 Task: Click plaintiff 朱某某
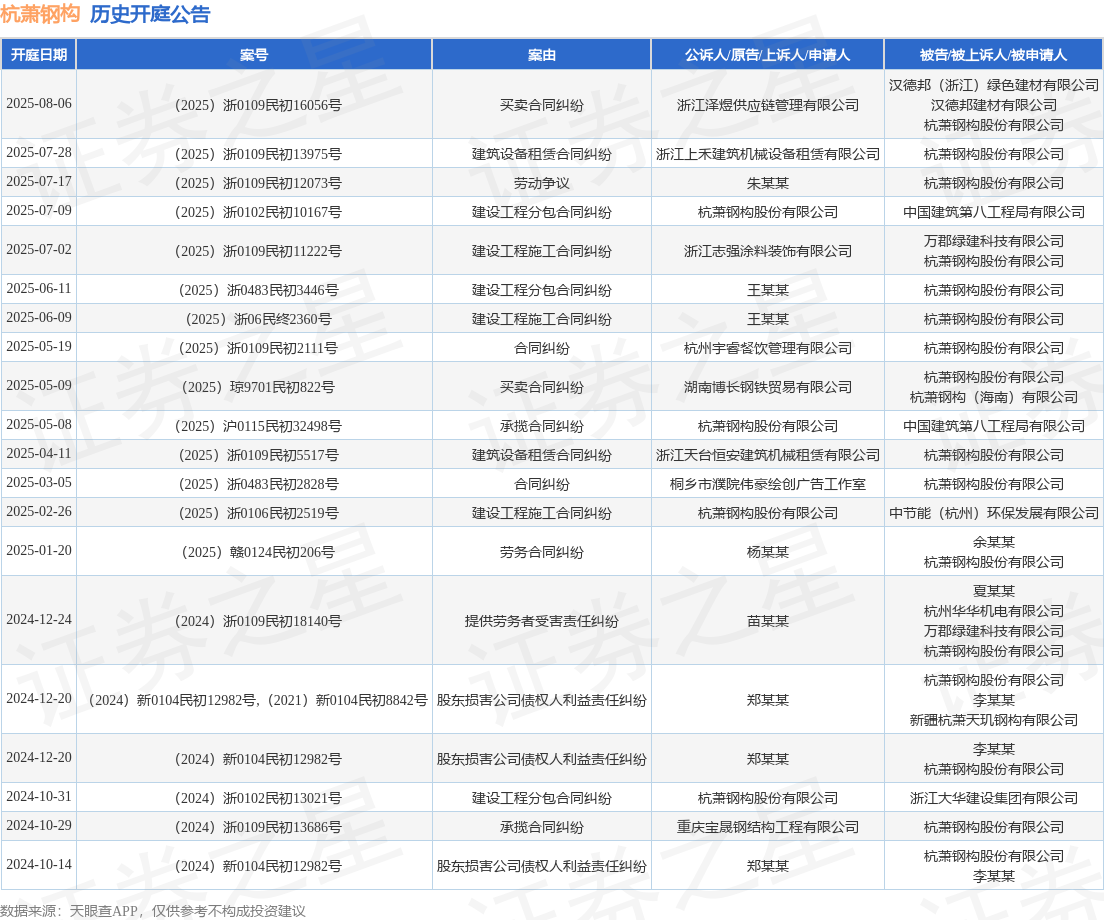tap(767, 183)
